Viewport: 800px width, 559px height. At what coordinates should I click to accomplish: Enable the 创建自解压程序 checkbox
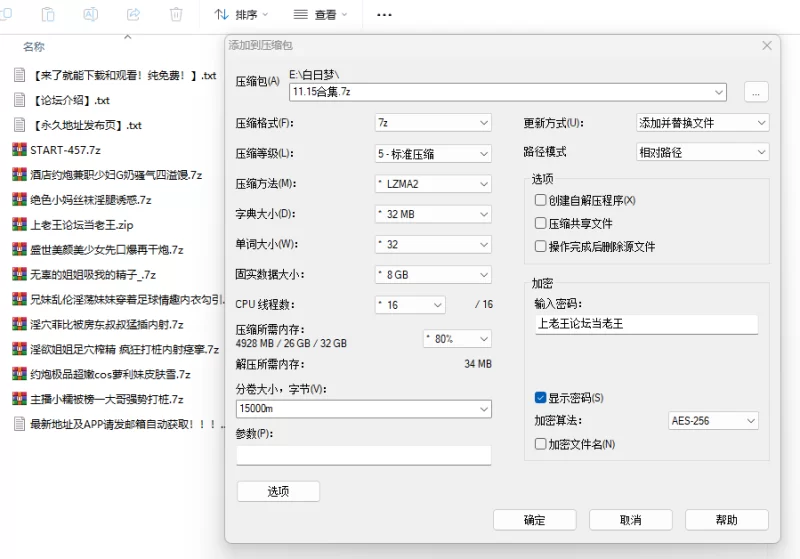(541, 200)
